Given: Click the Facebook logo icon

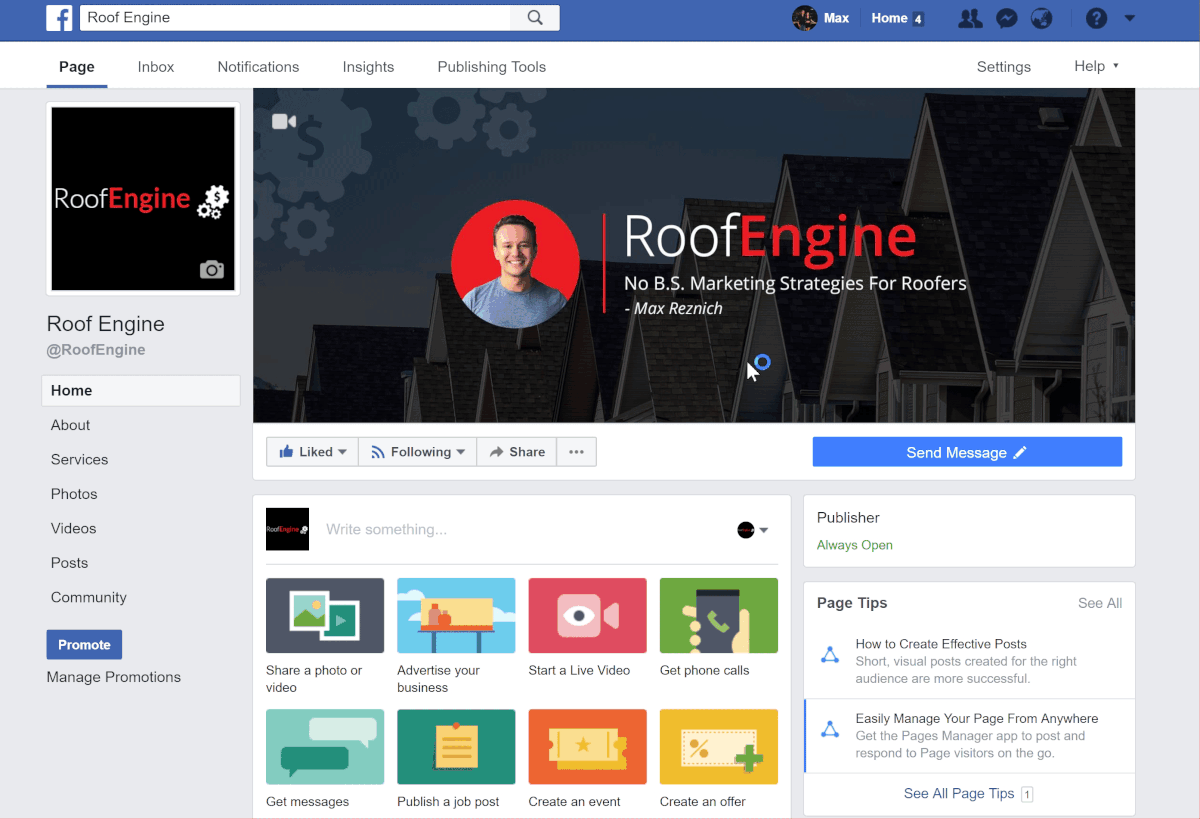Looking at the screenshot, I should pos(59,18).
